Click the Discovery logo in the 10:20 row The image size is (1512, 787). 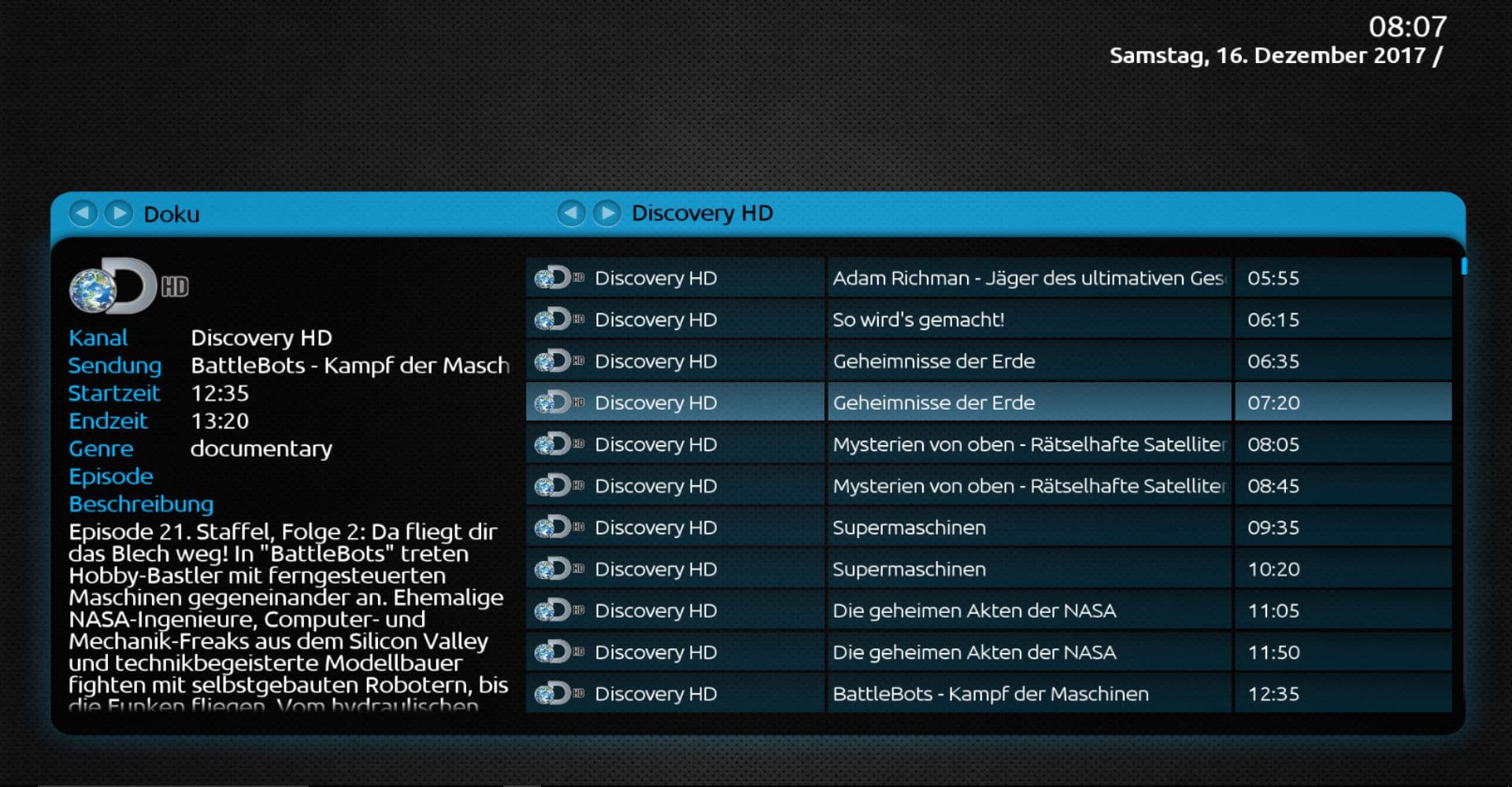559,569
